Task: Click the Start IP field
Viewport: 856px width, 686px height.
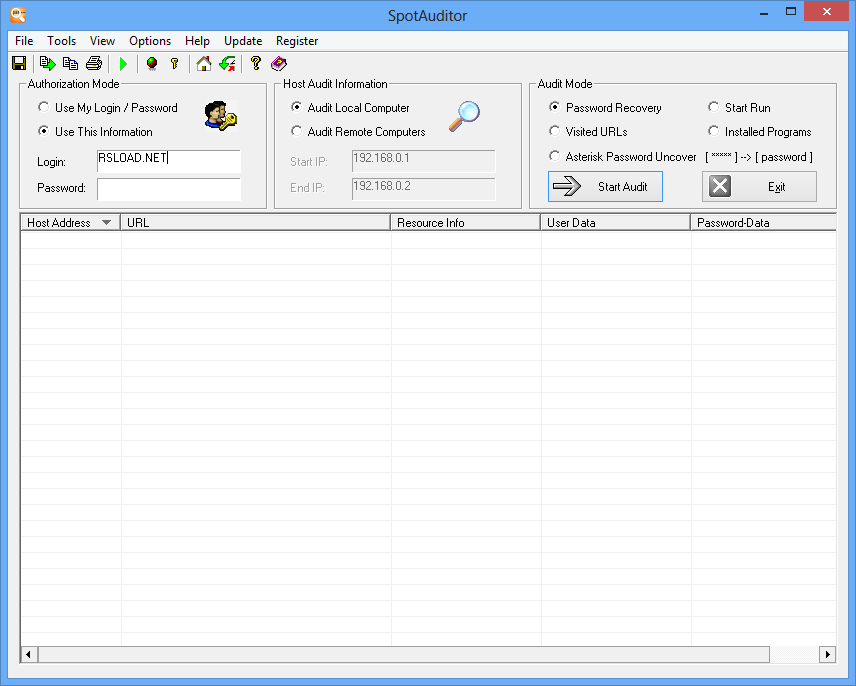Action: click(424, 161)
